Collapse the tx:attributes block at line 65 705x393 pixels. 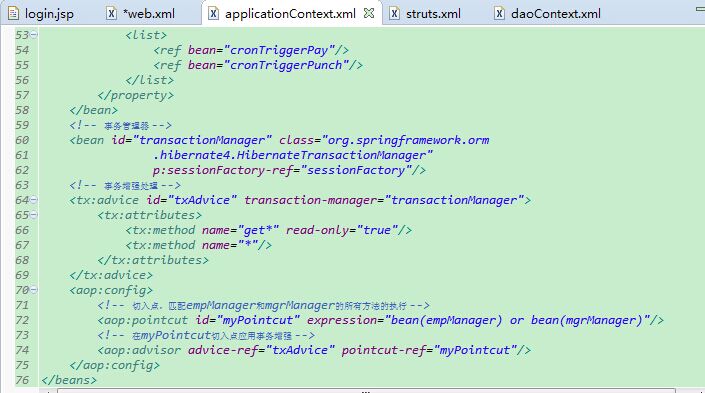[34, 215]
